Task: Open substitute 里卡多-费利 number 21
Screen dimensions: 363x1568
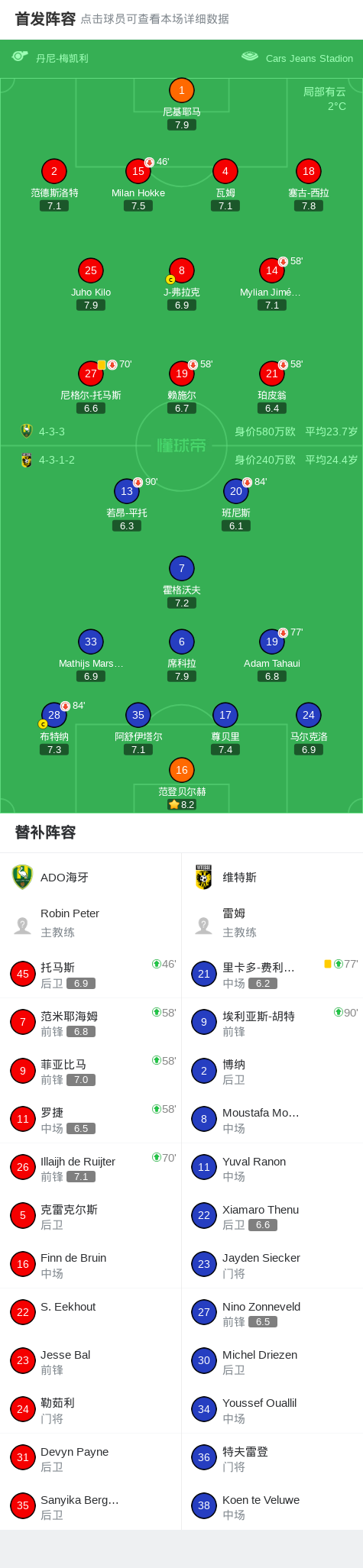Action: click(x=204, y=974)
